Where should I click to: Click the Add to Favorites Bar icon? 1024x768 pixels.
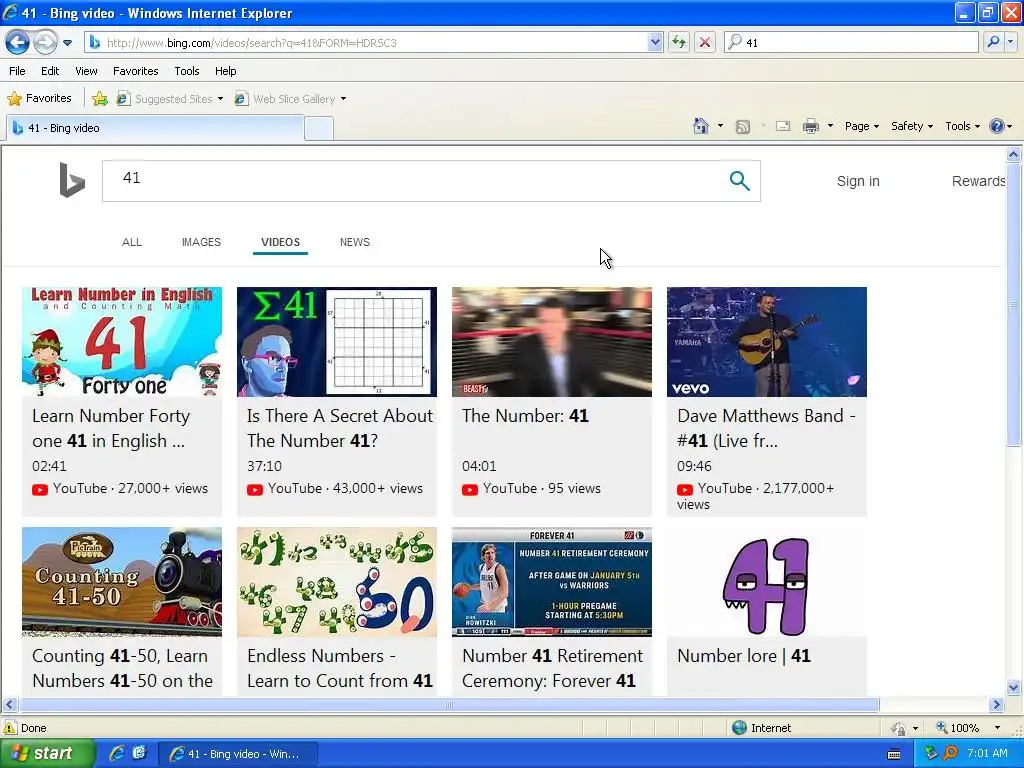pyautogui.click(x=100, y=99)
